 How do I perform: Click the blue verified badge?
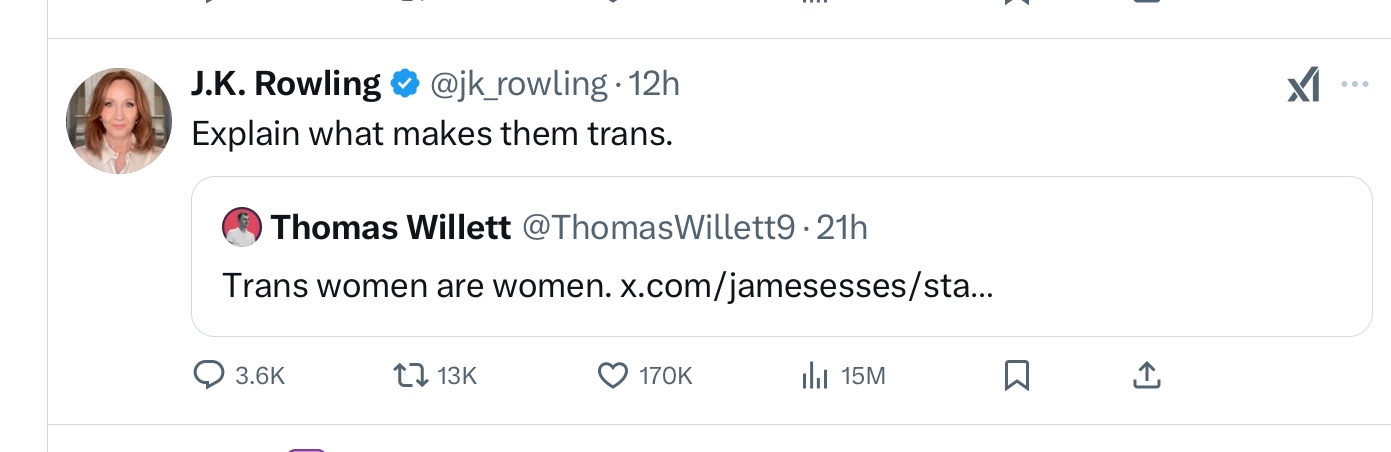(x=404, y=85)
